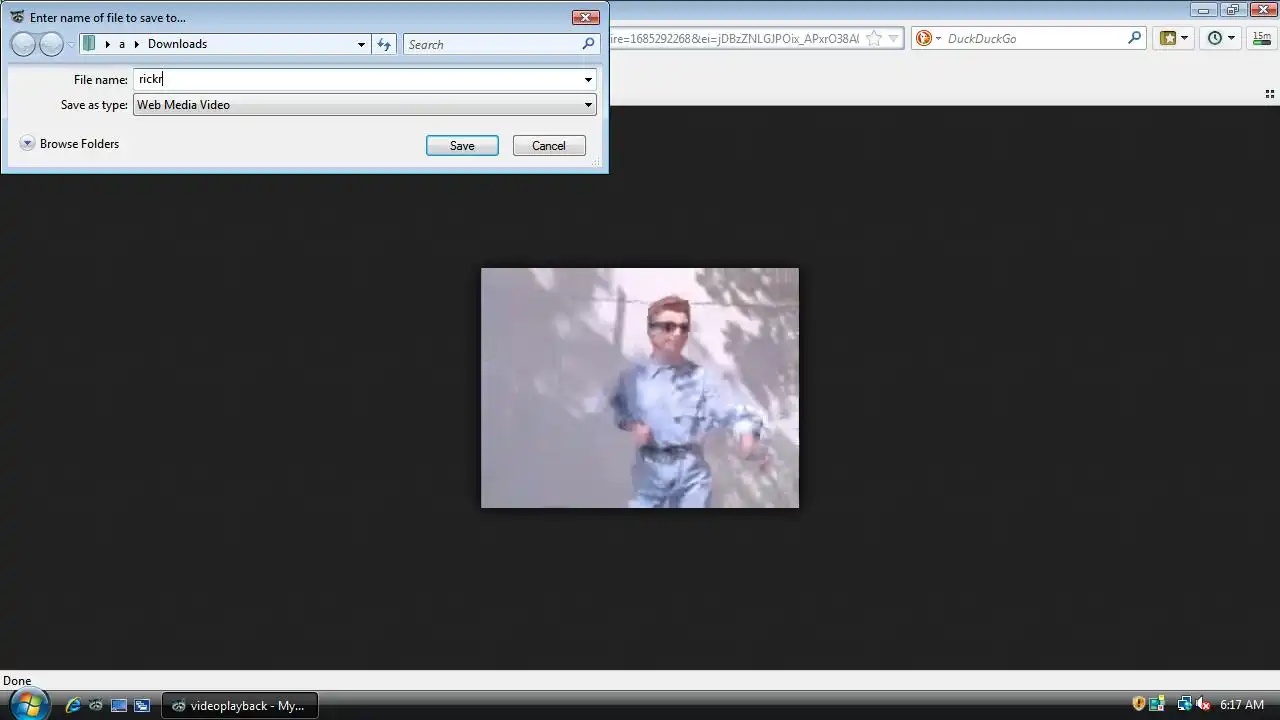Click the video frame in the browser

pyautogui.click(x=640, y=388)
